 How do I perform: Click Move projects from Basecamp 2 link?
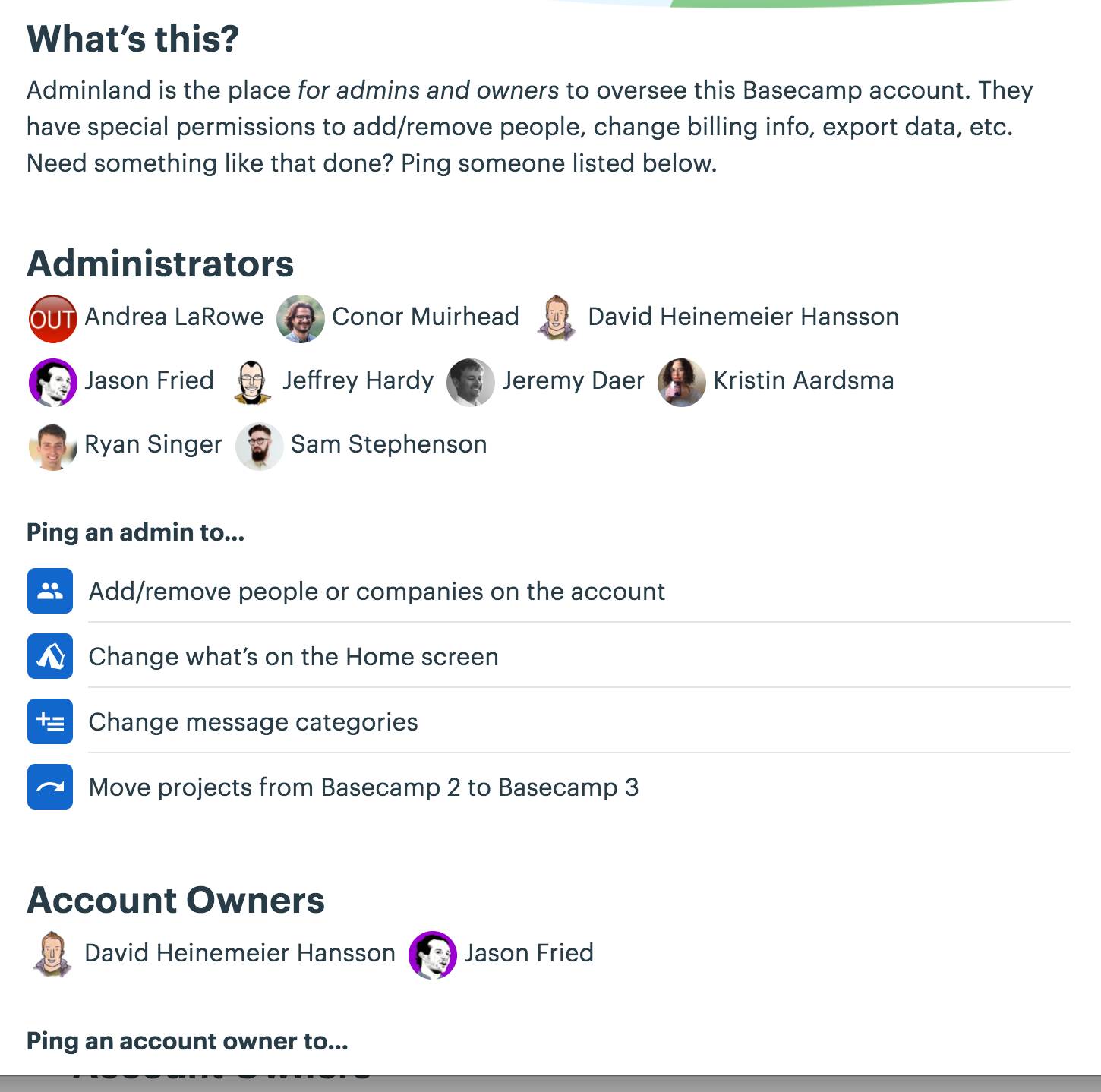(x=364, y=787)
